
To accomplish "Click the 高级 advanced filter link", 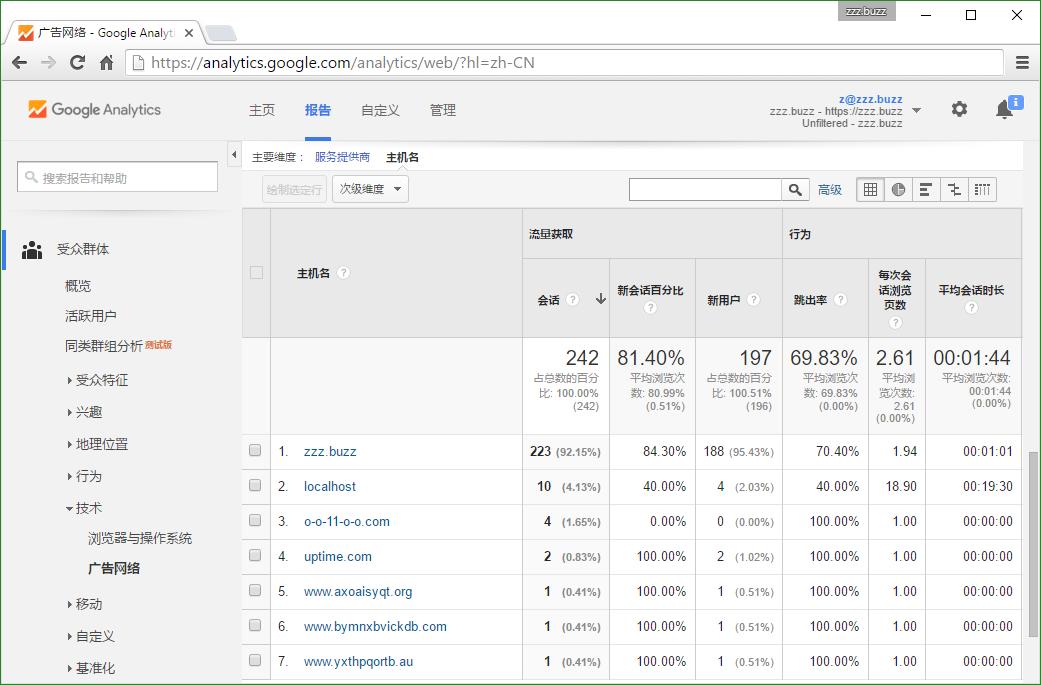I will pos(830,190).
